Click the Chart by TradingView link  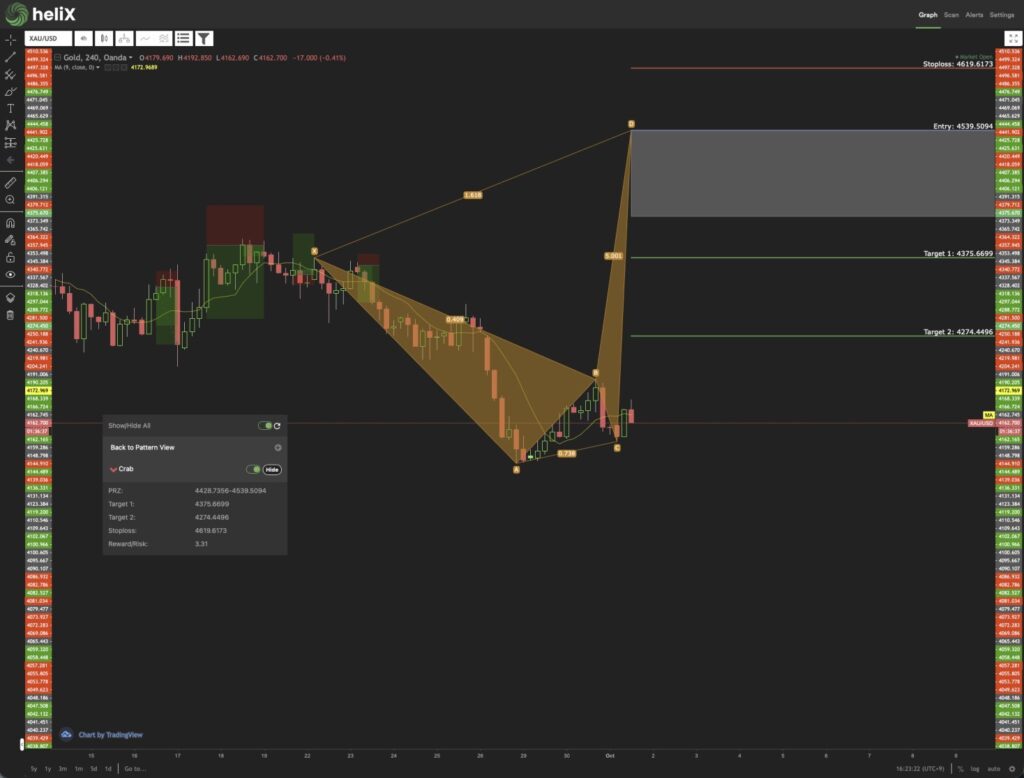click(x=110, y=735)
